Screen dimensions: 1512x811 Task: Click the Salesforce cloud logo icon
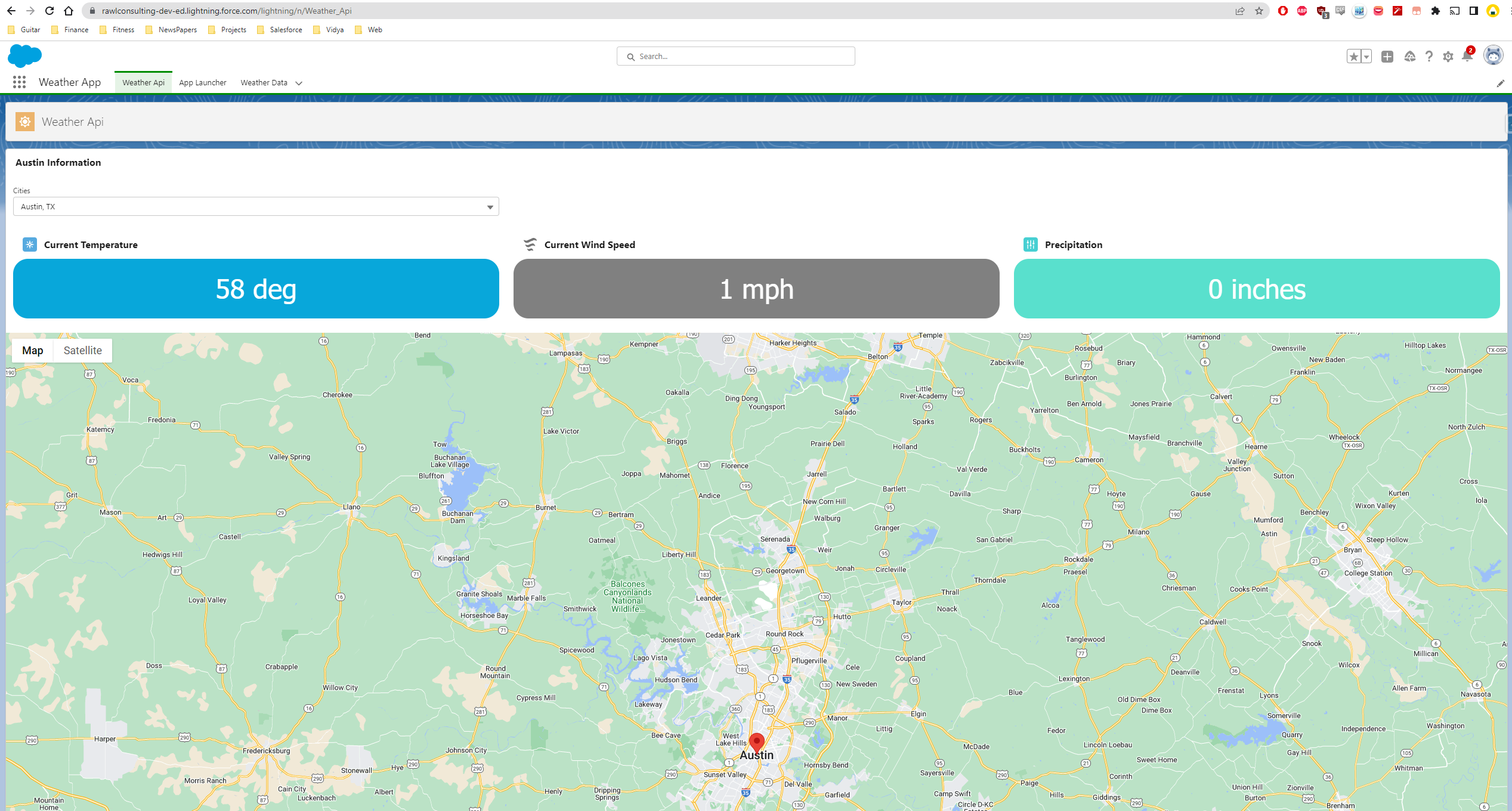pyautogui.click(x=26, y=56)
